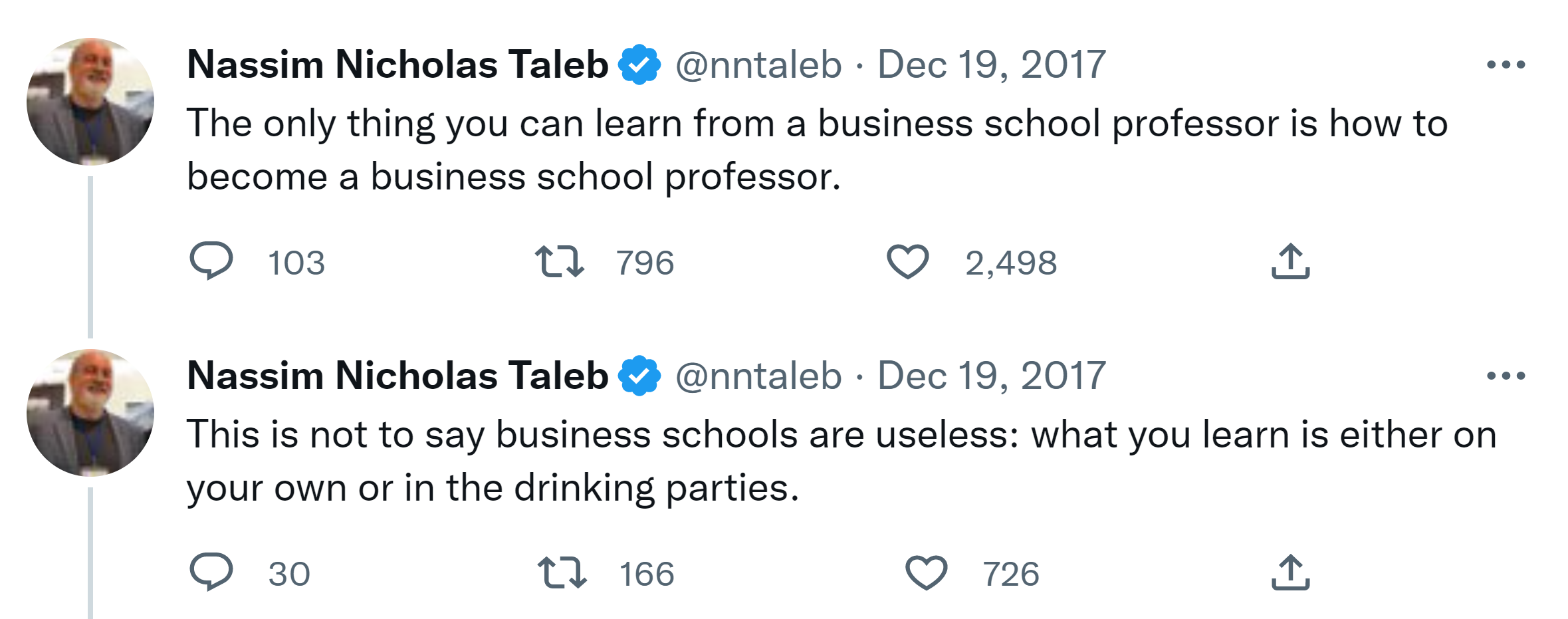This screenshot has width=1568, height=619.
Task: Open the first tweet's author profile picture
Action: pyautogui.click(x=90, y=102)
